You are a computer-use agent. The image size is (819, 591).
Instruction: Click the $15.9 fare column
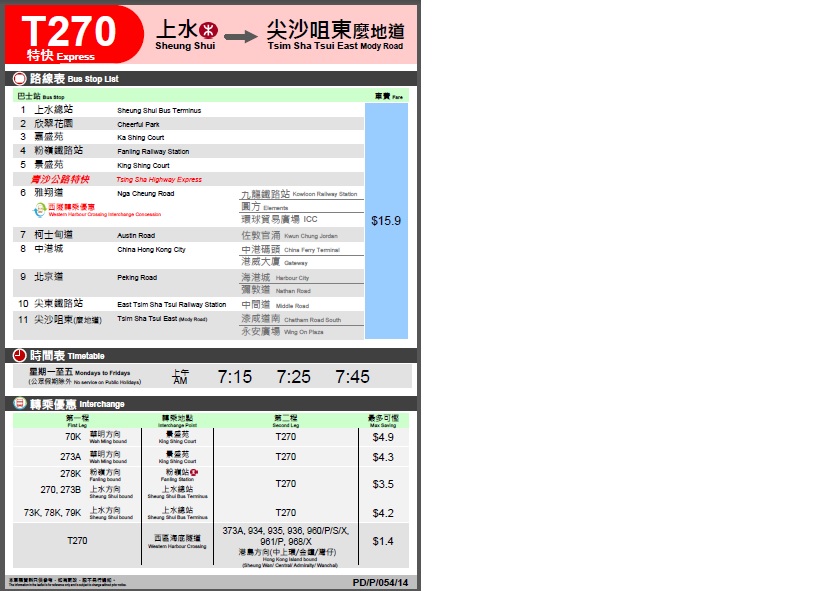point(386,220)
